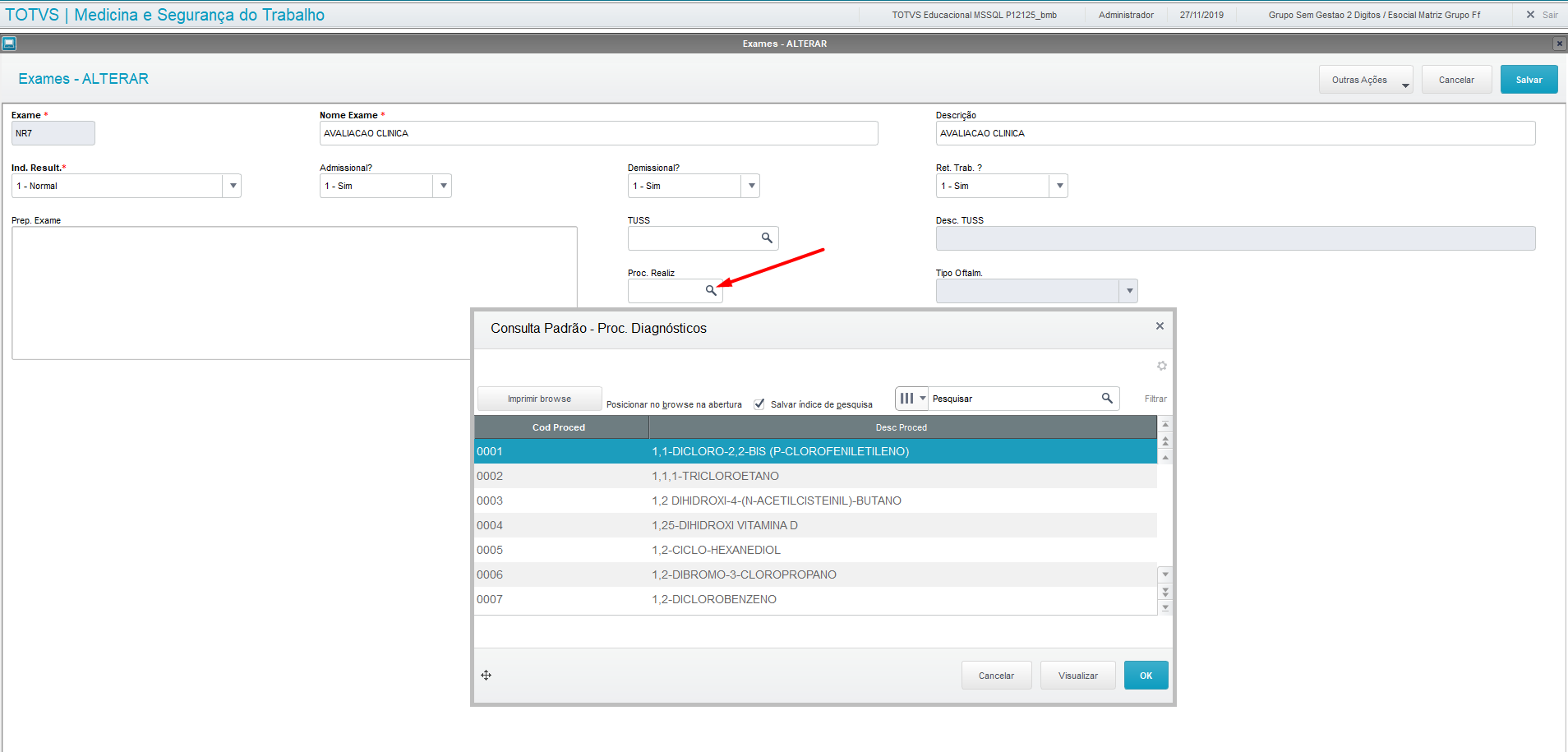Screen dimensions: 1568x752
Task: Click the Filtrar link
Action: [1155, 399]
